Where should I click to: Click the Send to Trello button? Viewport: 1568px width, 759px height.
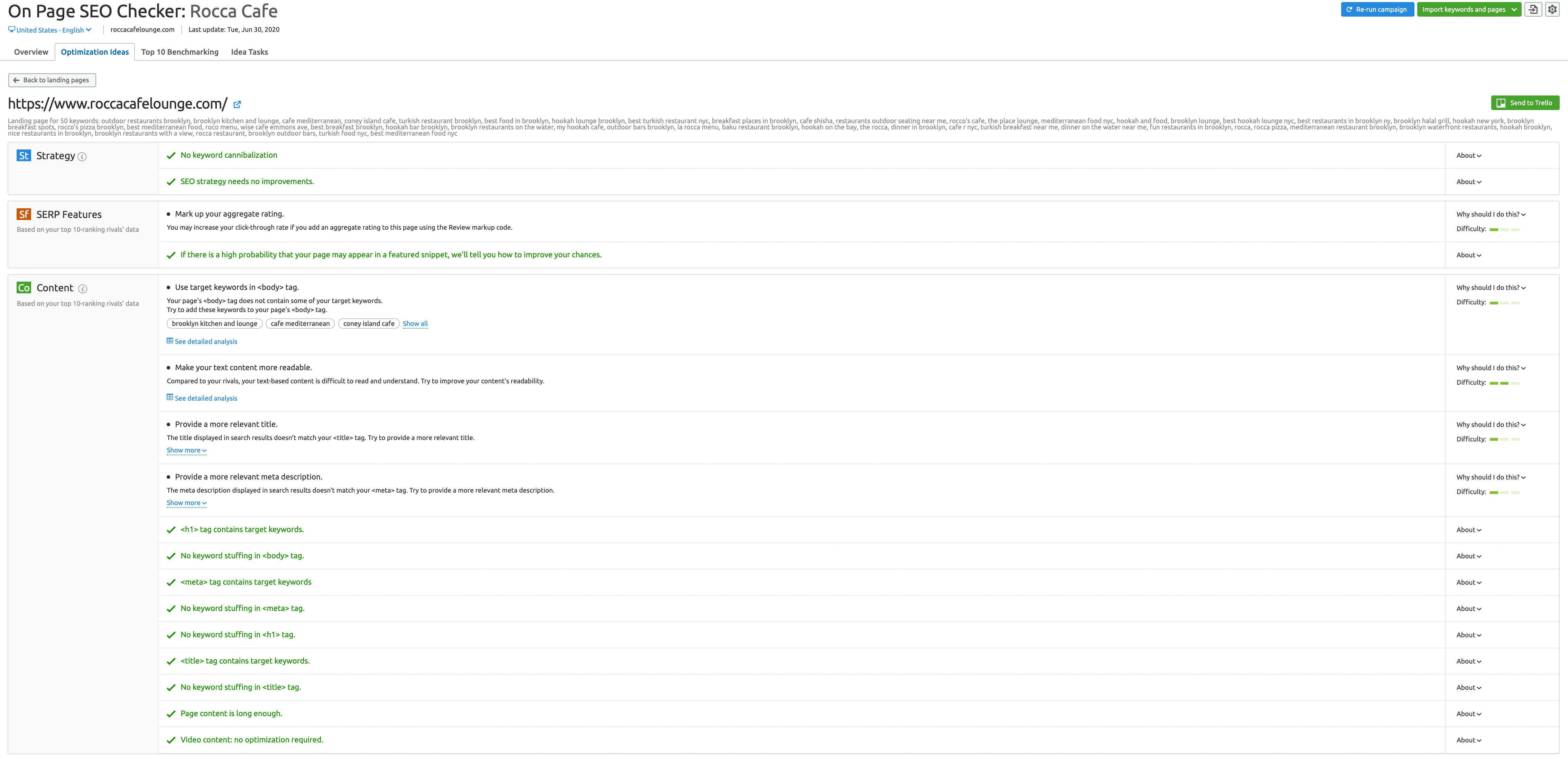[1525, 103]
